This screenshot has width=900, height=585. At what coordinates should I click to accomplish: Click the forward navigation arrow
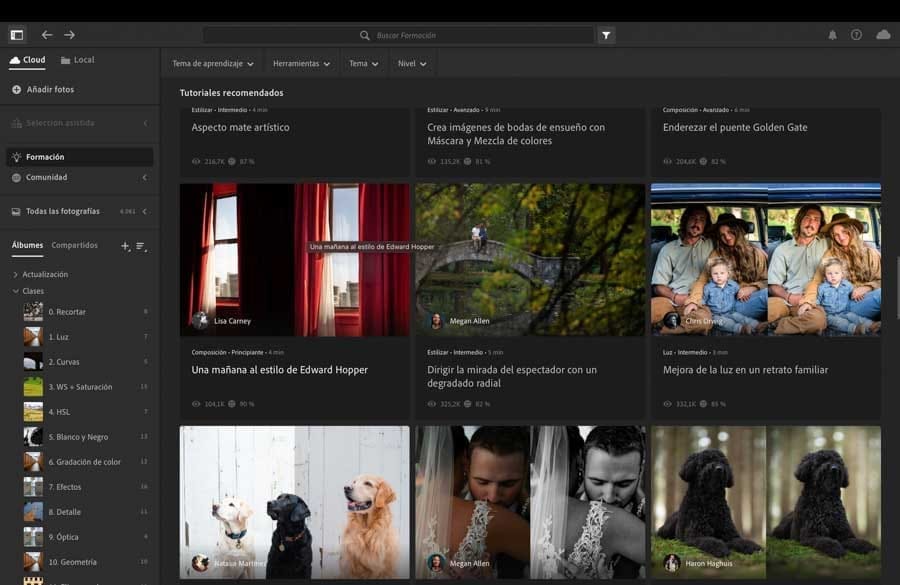[69, 35]
